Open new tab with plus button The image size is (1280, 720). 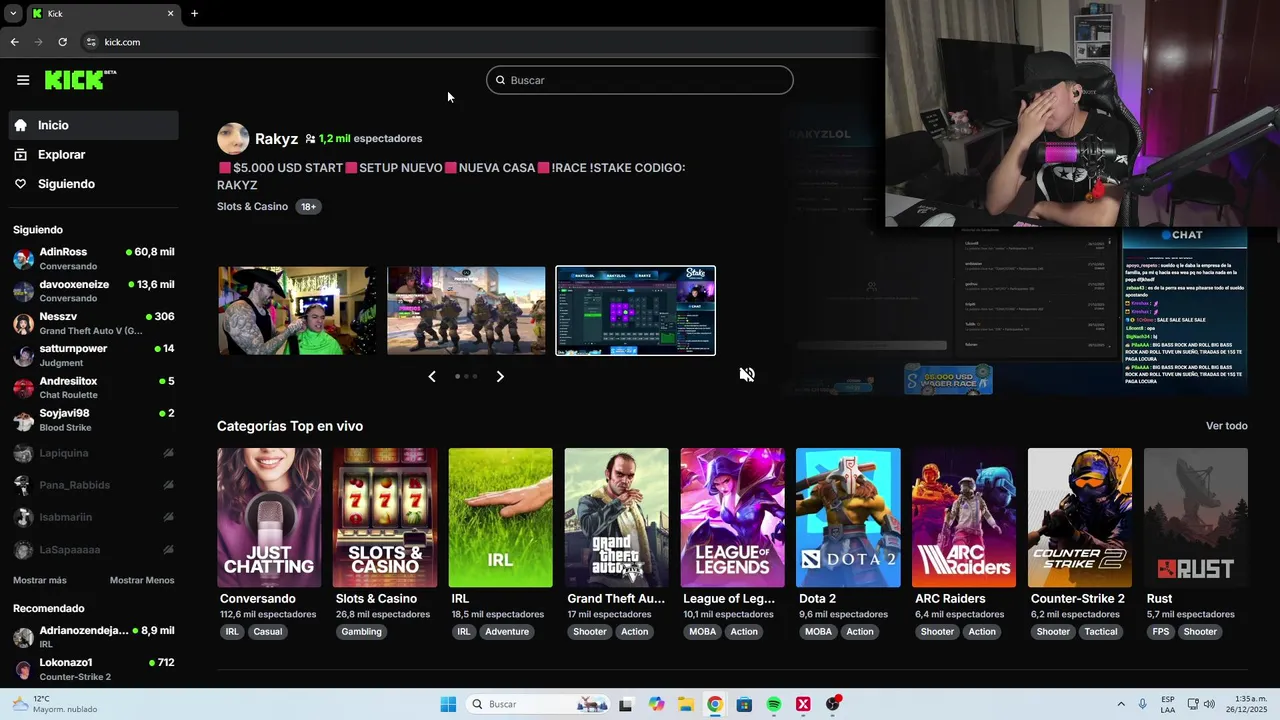(194, 13)
